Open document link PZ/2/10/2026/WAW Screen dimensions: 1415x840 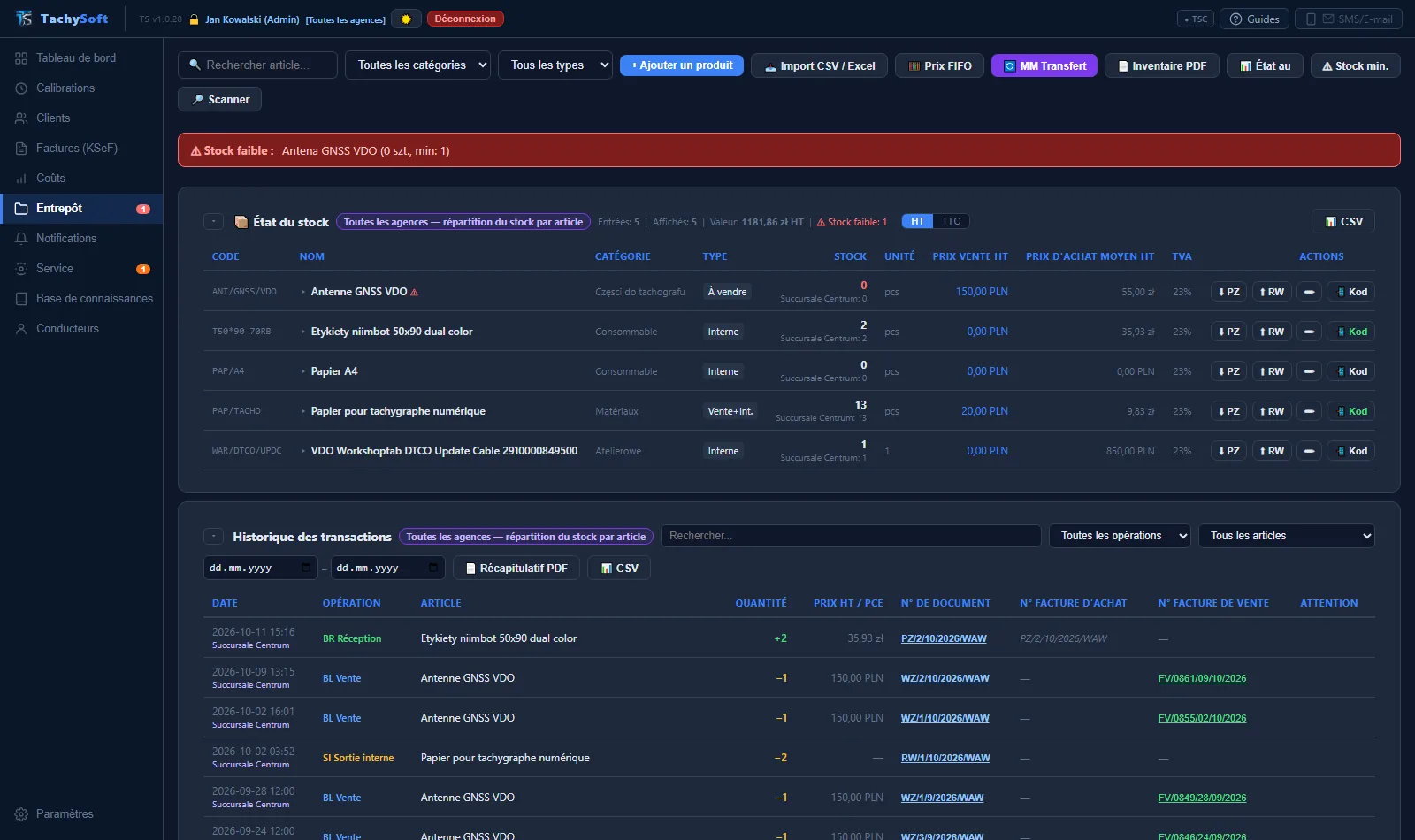coord(944,638)
